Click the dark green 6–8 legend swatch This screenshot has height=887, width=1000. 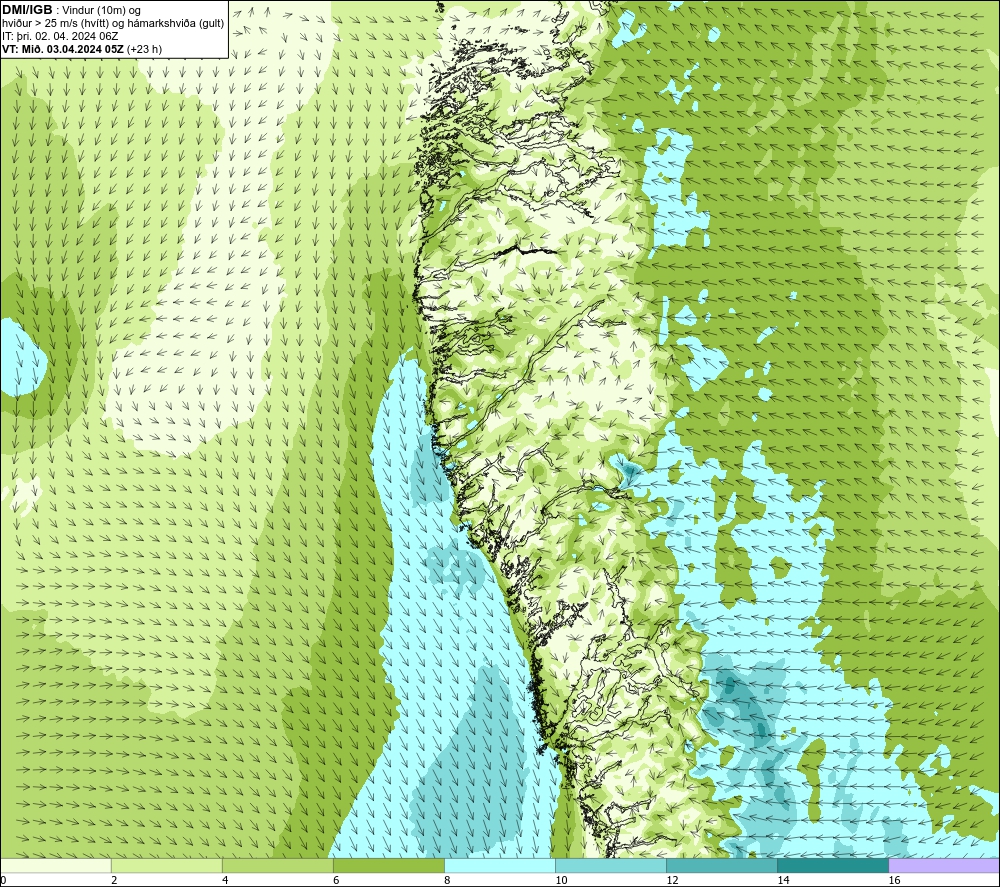click(388, 865)
